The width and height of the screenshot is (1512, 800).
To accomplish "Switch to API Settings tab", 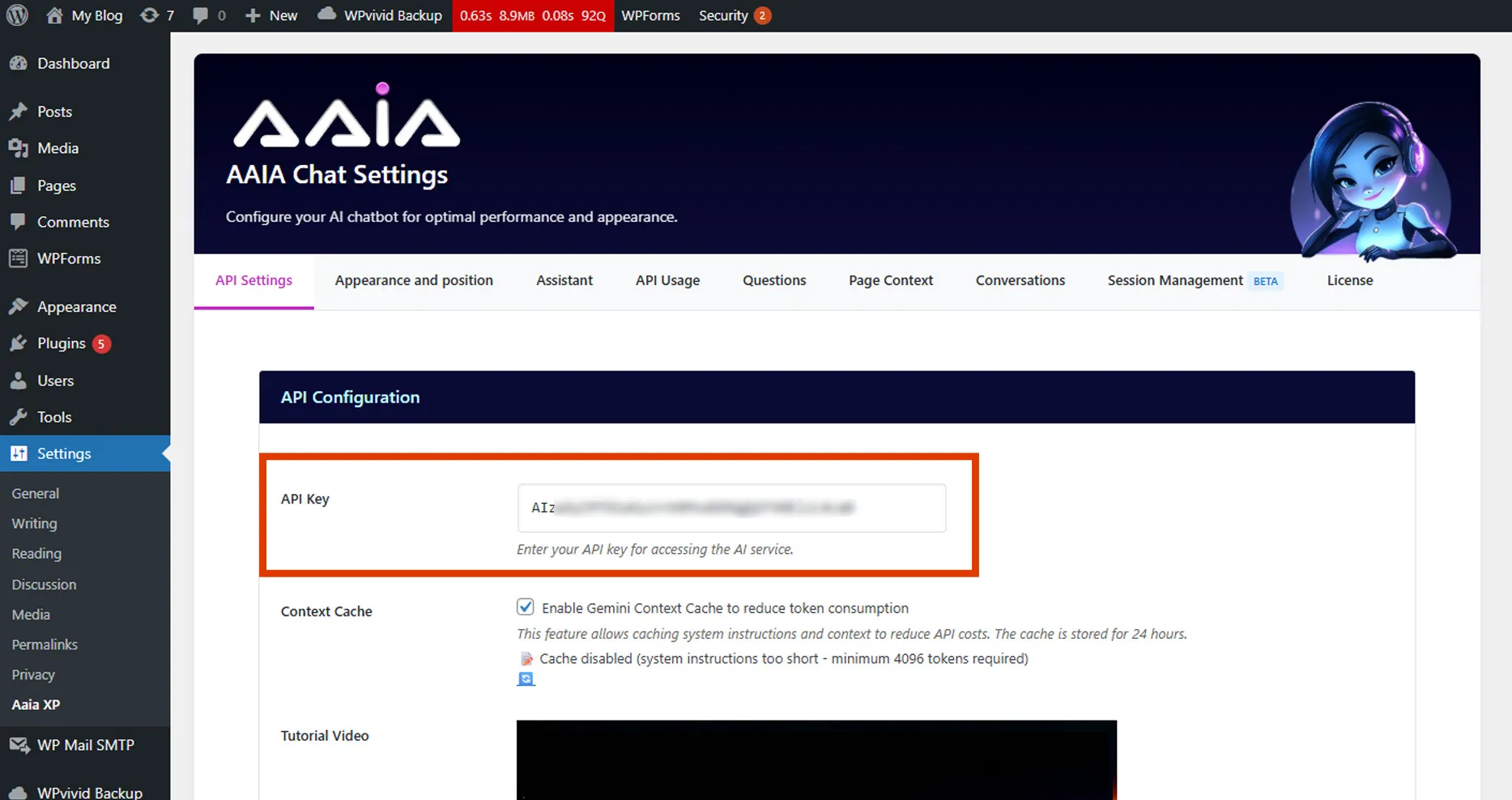I will point(253,281).
